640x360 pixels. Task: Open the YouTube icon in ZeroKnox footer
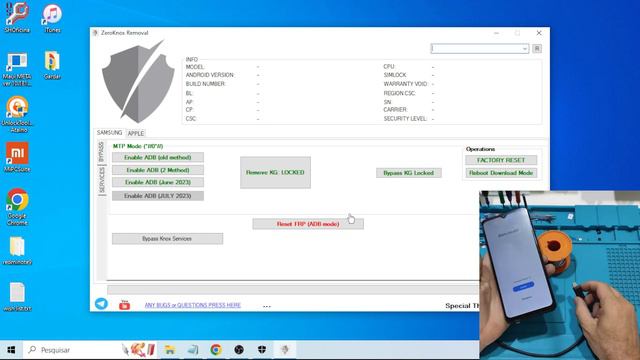pyautogui.click(x=124, y=304)
